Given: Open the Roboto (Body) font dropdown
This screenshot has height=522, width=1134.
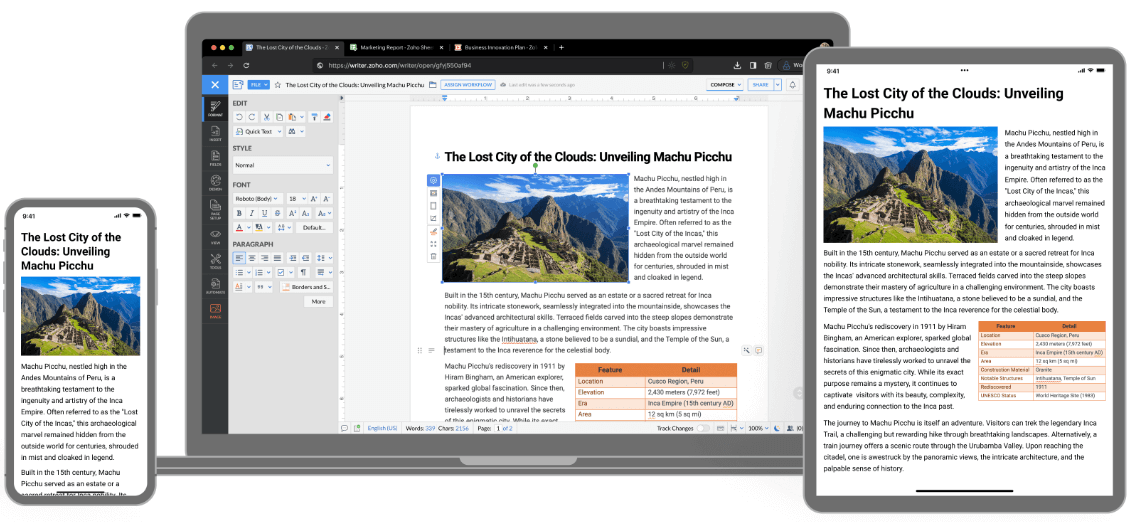Looking at the screenshot, I should tap(257, 199).
